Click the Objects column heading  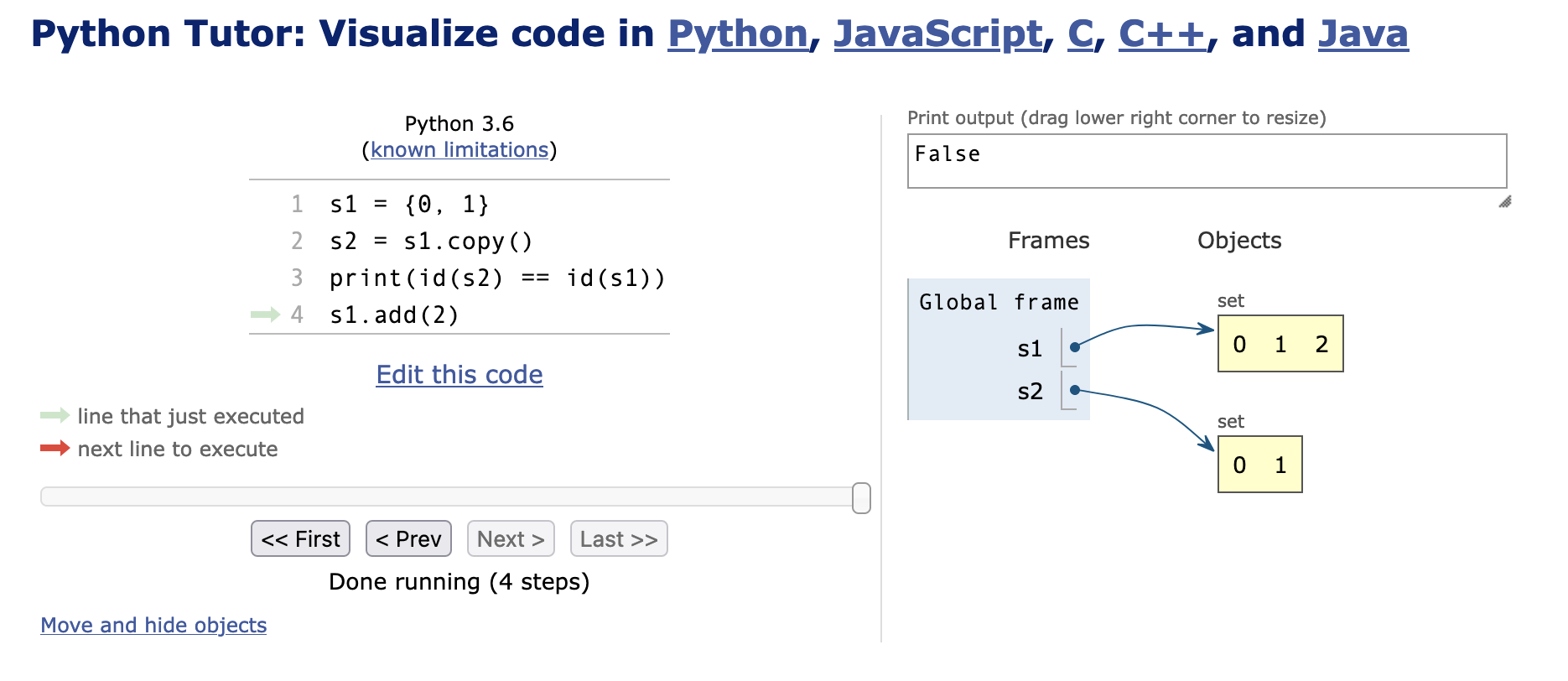coord(1239,241)
